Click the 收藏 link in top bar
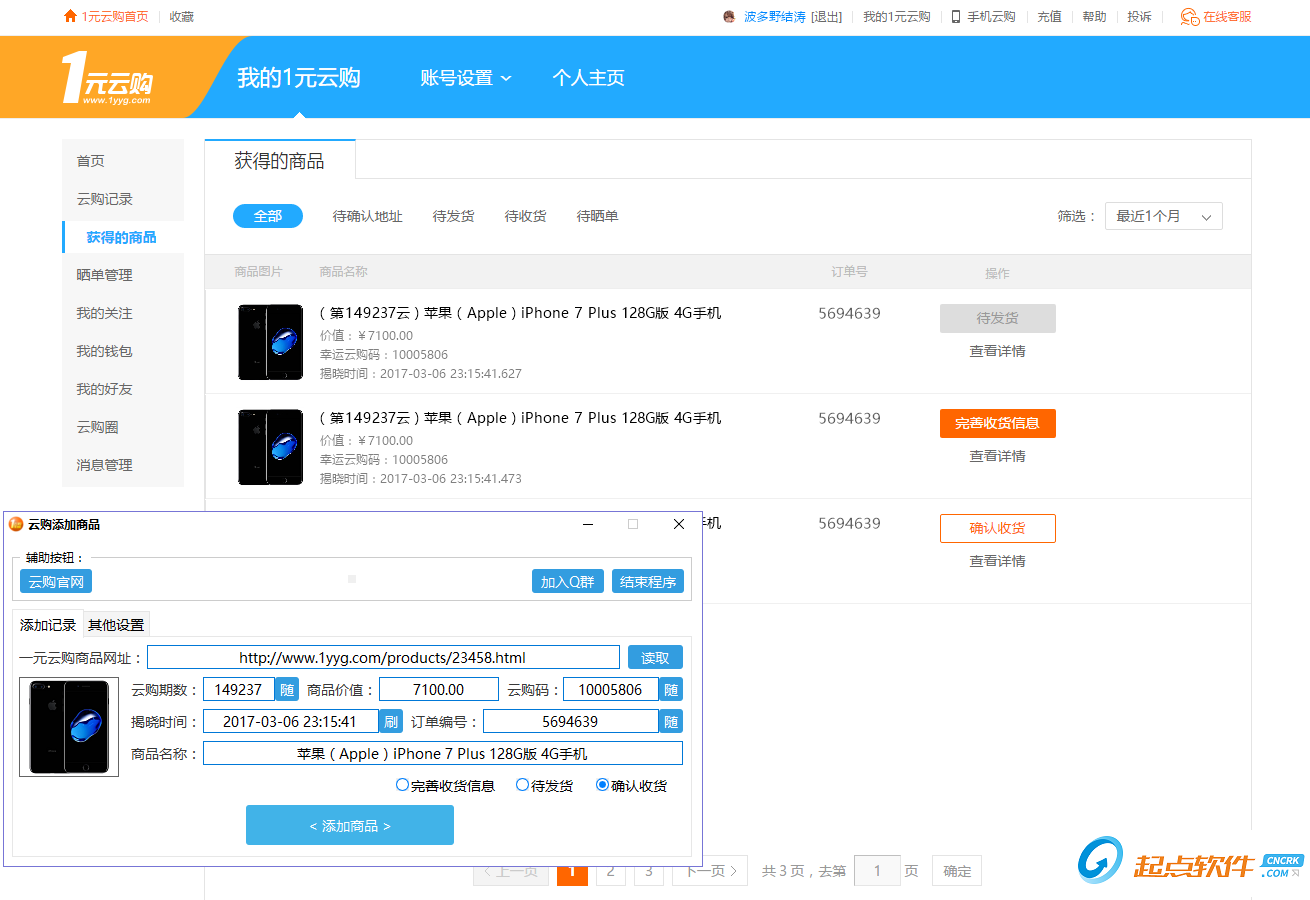The image size is (1310, 900). click(x=182, y=17)
